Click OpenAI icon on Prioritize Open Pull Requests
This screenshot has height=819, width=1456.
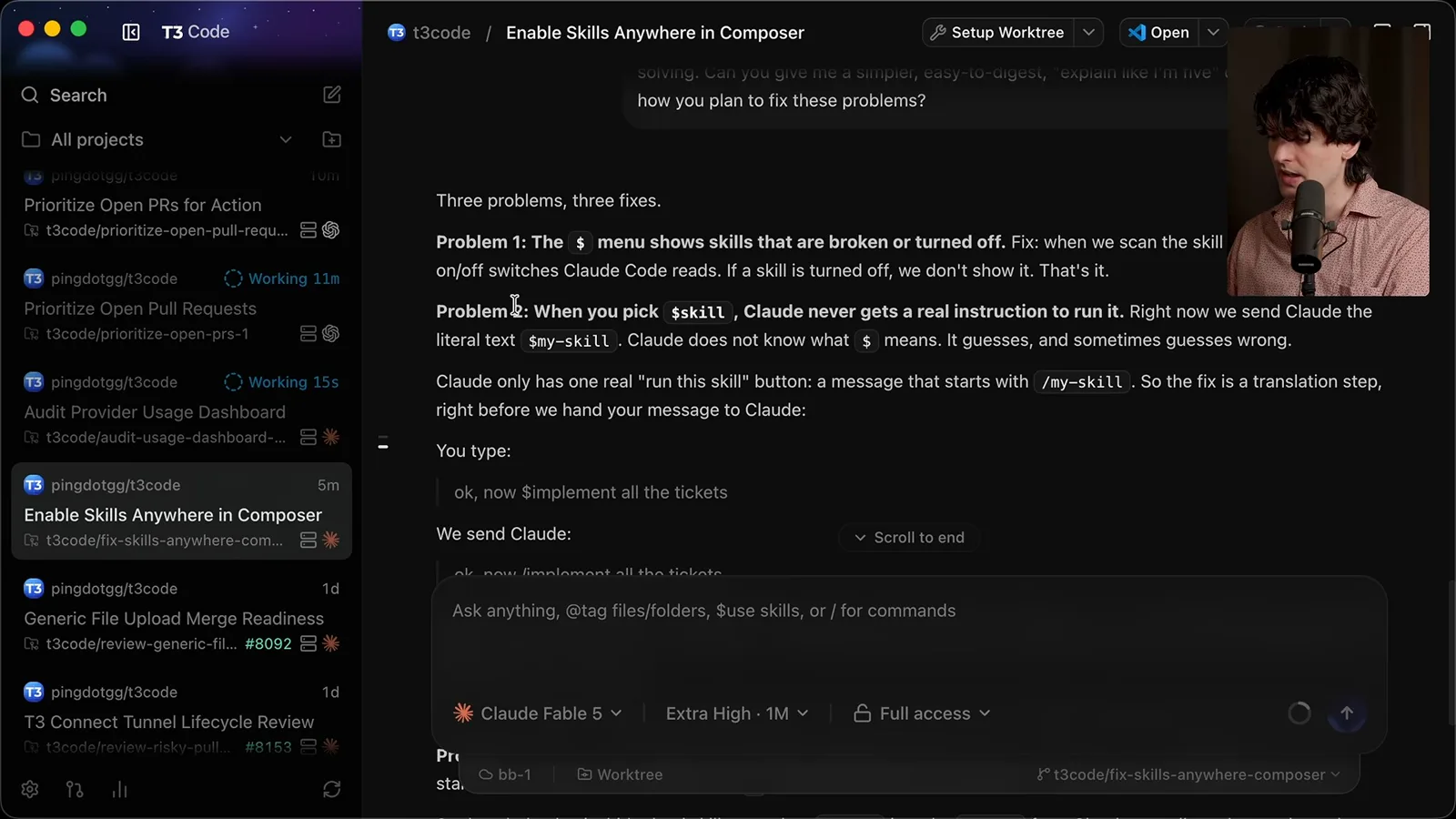pos(331,334)
